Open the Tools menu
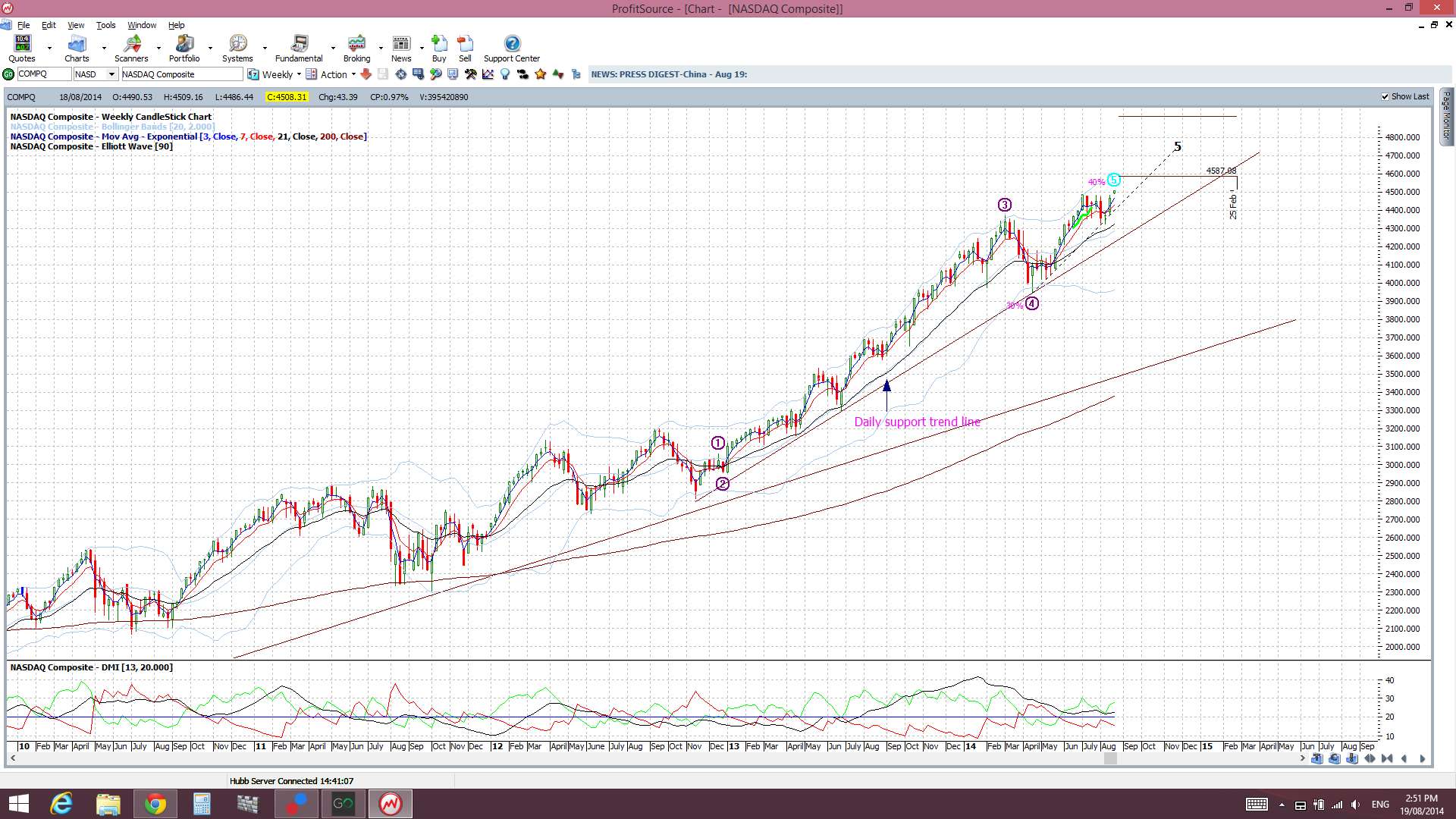This screenshot has width=1456, height=819. click(105, 25)
